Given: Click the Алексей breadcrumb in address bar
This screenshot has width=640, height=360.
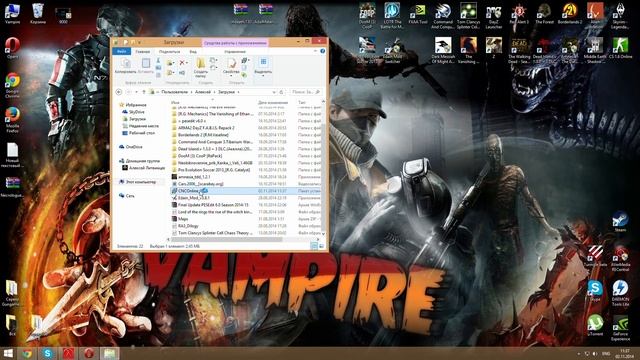Looking at the screenshot, I should (203, 92).
